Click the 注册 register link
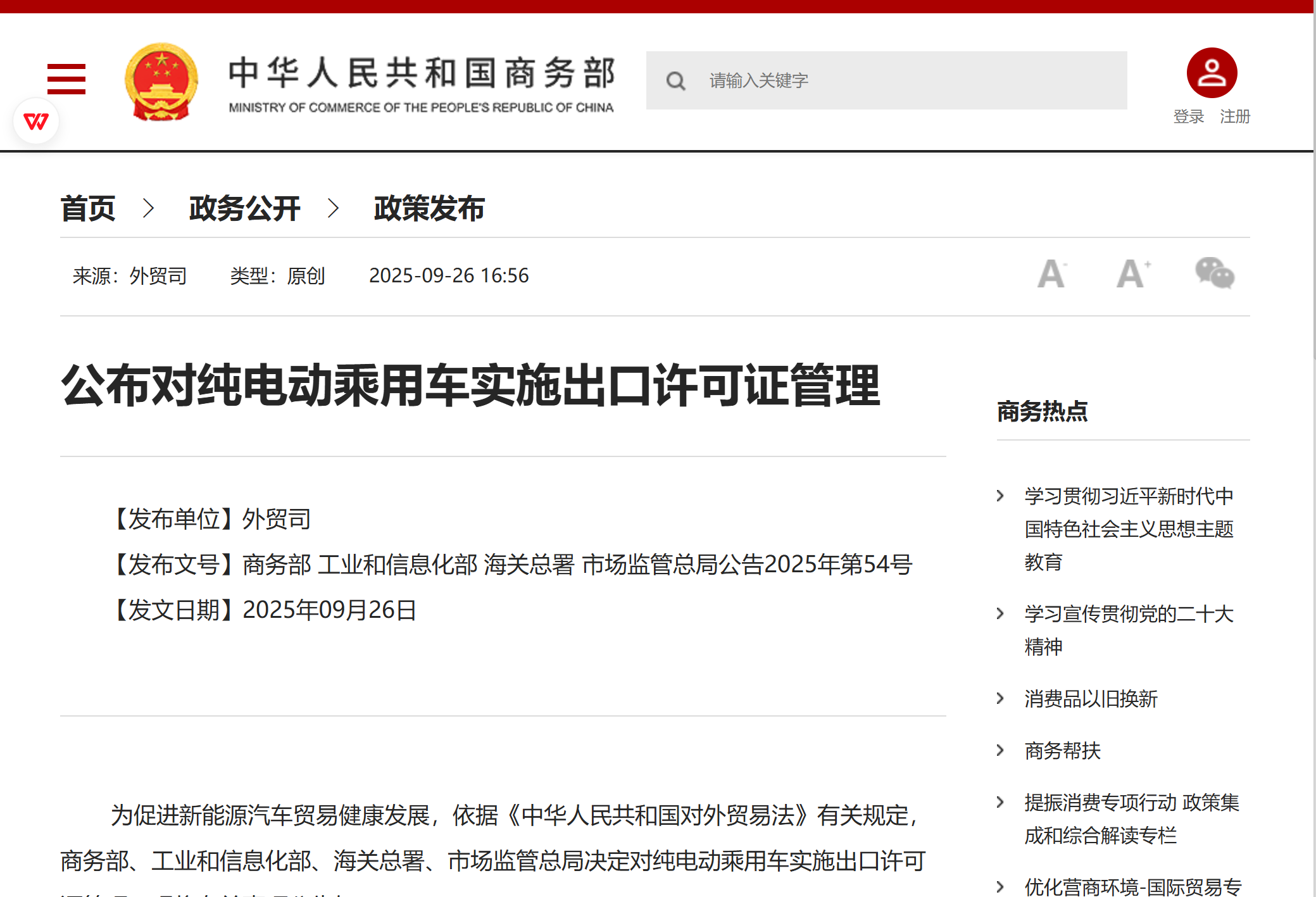1316x897 pixels. coord(1234,116)
